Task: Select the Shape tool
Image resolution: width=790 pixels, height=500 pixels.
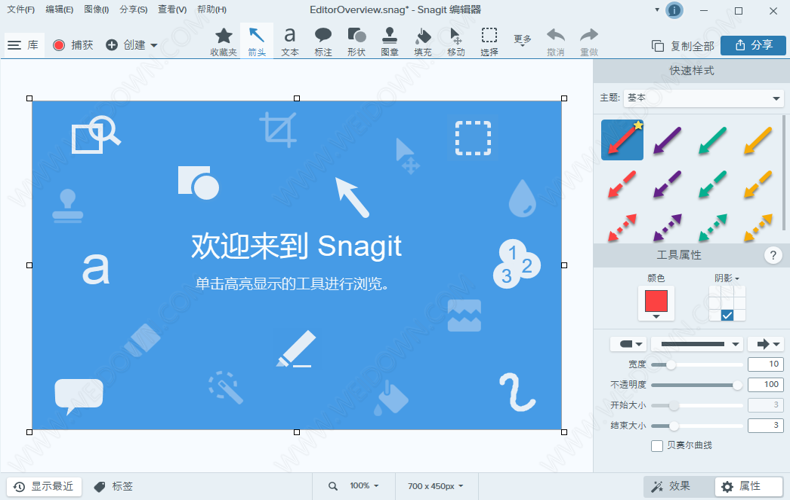Action: coord(356,41)
